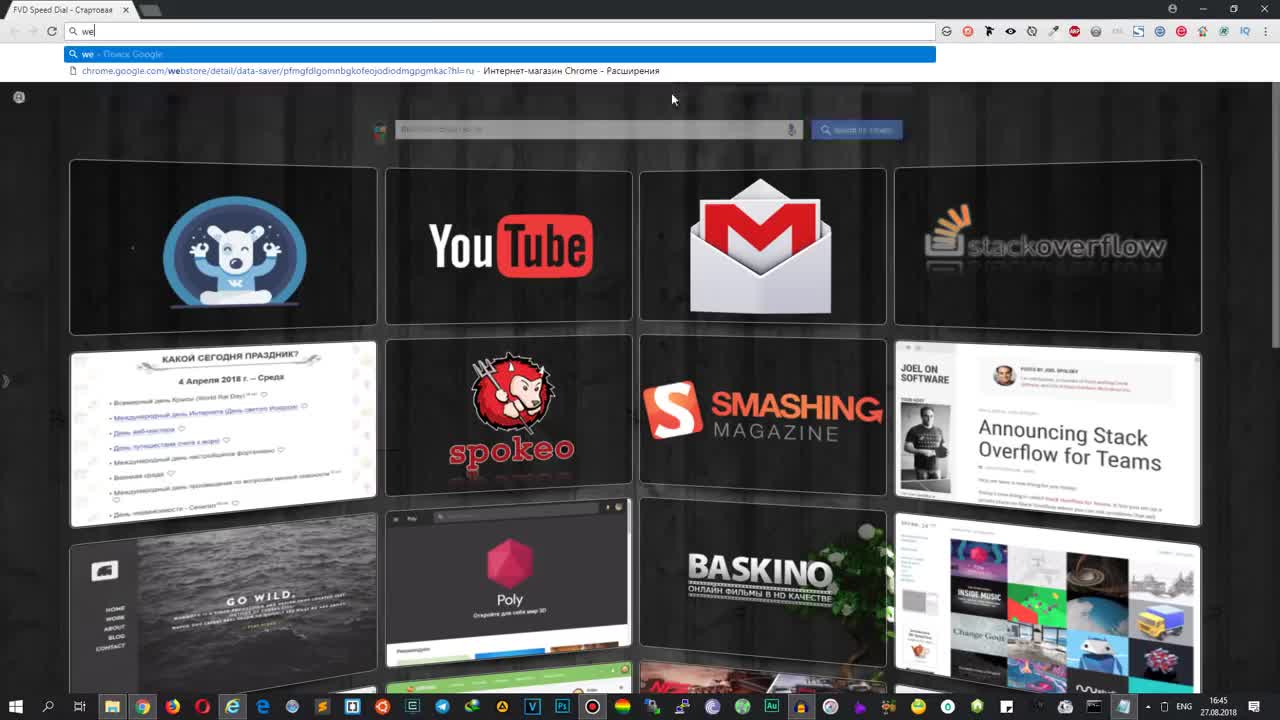Open the Windows Start menu
Image resolution: width=1280 pixels, height=720 pixels.
click(x=16, y=707)
